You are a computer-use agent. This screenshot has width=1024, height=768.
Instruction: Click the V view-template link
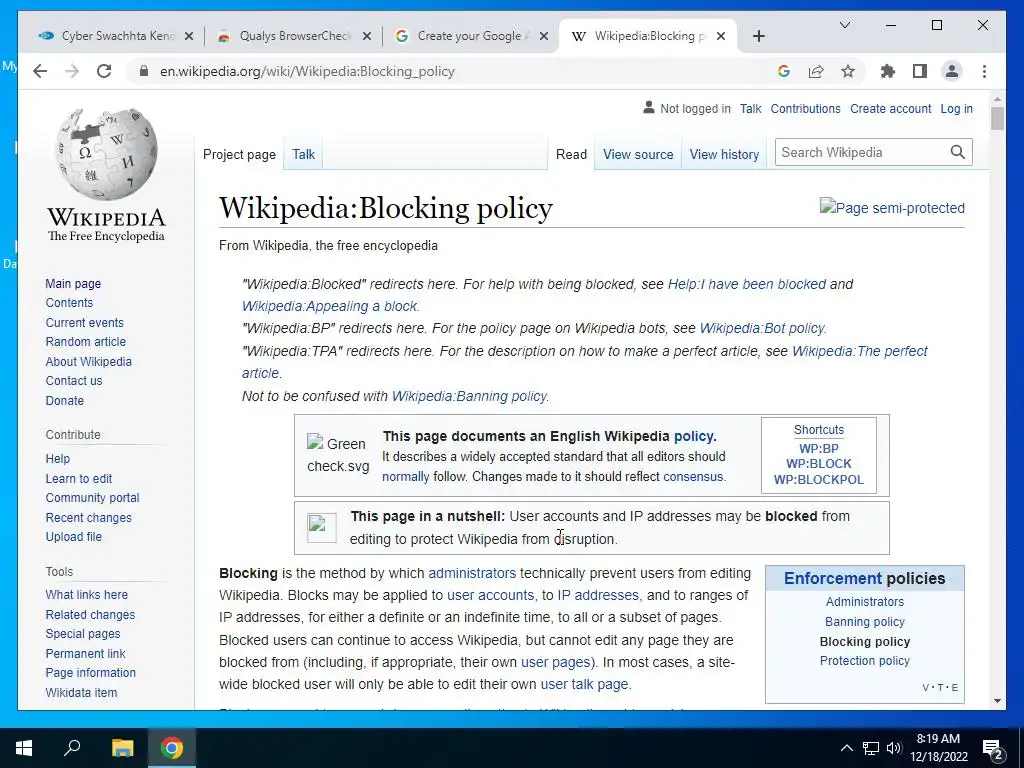coord(925,687)
